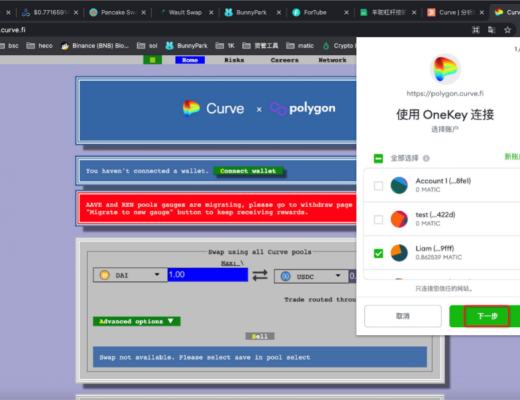This screenshot has height=400, width=520.
Task: Open the USDC token dropdown
Action: click(x=311, y=276)
